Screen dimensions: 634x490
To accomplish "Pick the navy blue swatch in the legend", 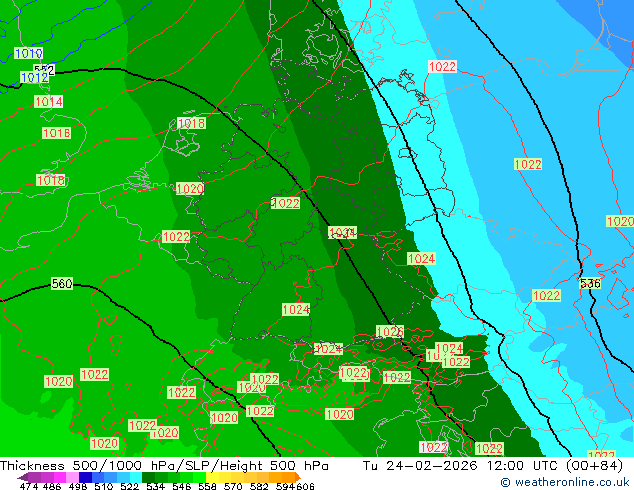I will 85,477.
